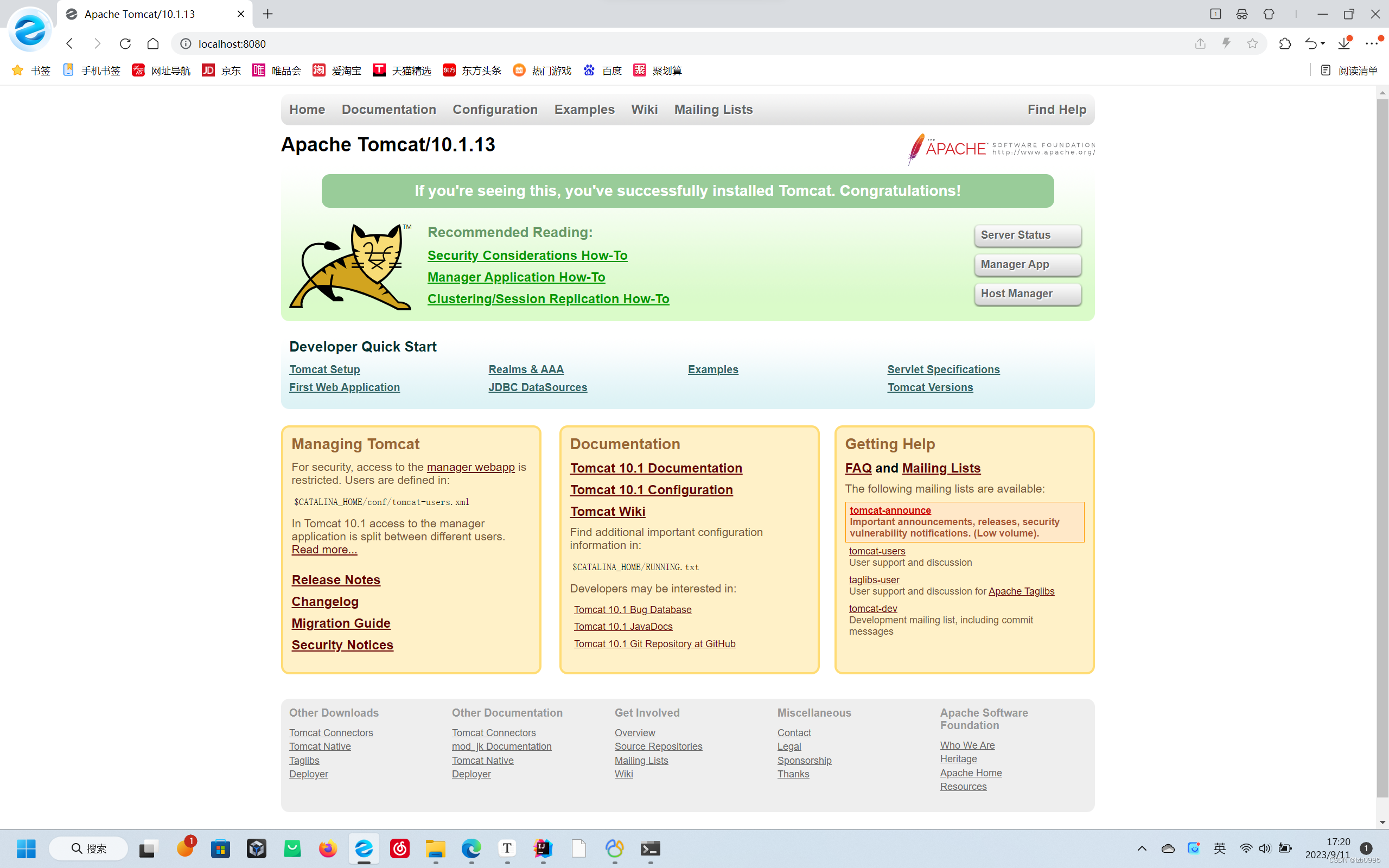The image size is (1389, 868).
Task: Open the Documentation navigation menu item
Action: 388,110
